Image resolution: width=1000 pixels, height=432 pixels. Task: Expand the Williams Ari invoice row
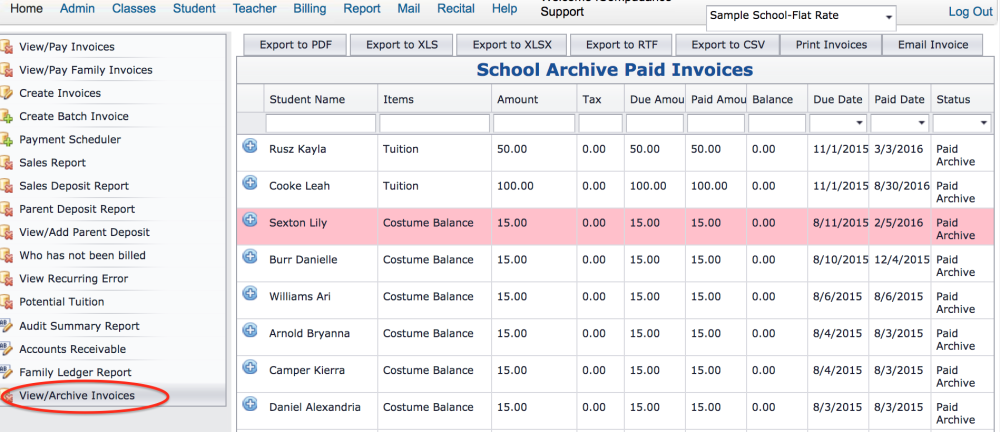[x=250, y=294]
